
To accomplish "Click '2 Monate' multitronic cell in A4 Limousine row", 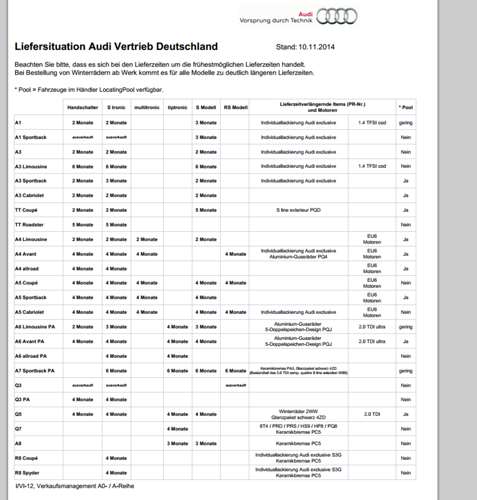I will (x=147, y=240).
